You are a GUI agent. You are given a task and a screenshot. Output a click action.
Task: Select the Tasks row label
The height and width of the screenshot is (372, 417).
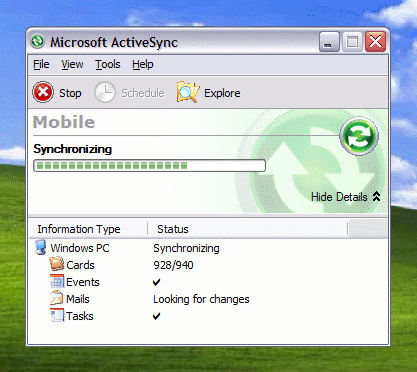80,316
